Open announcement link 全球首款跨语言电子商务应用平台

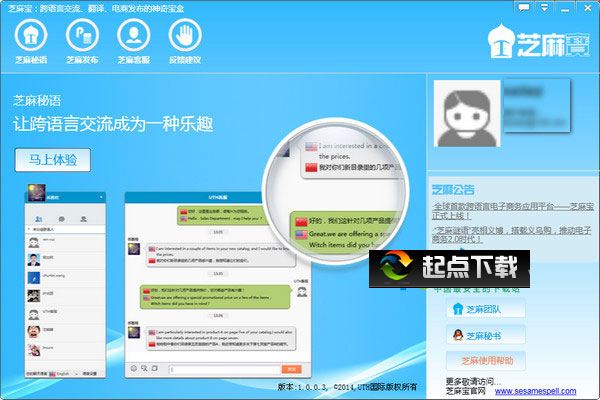pyautogui.click(x=512, y=211)
